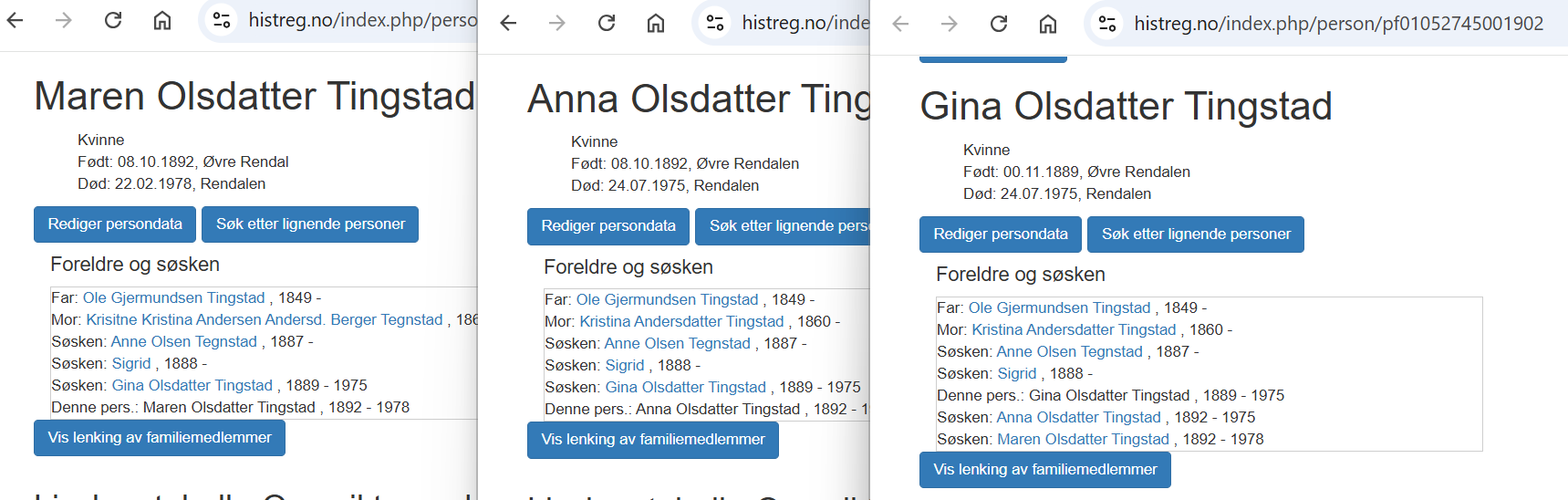
Task: Reload the Gina Olsdatter Tingstad page
Action: pos(999,24)
